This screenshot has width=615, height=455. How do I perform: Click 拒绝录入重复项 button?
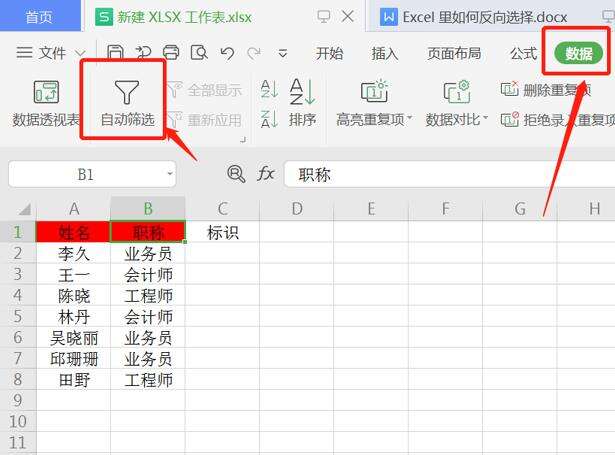coord(558,120)
